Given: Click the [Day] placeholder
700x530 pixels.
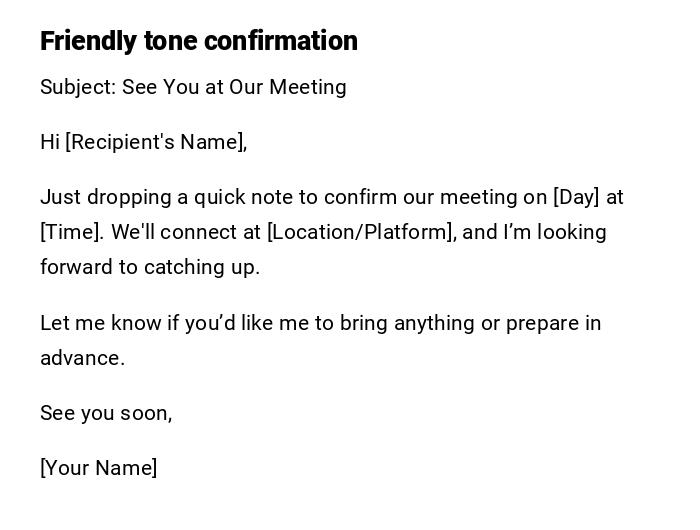Looking at the screenshot, I should coord(575,197).
